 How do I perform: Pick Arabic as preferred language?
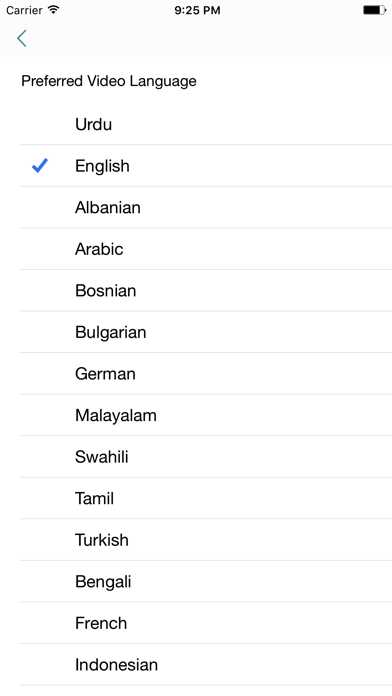pyautogui.click(x=206, y=249)
